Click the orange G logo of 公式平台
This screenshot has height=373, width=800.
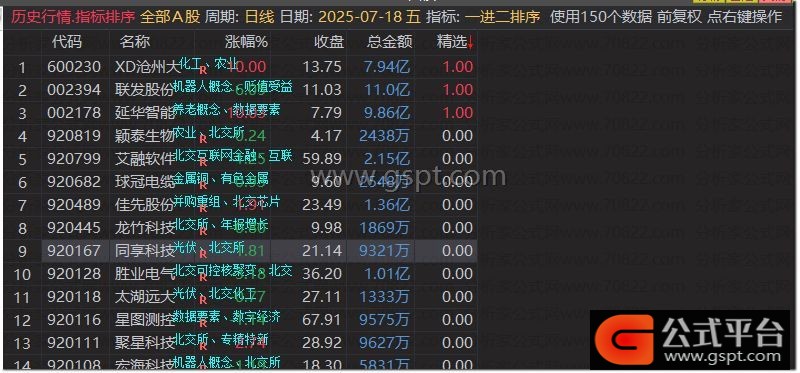(624, 339)
